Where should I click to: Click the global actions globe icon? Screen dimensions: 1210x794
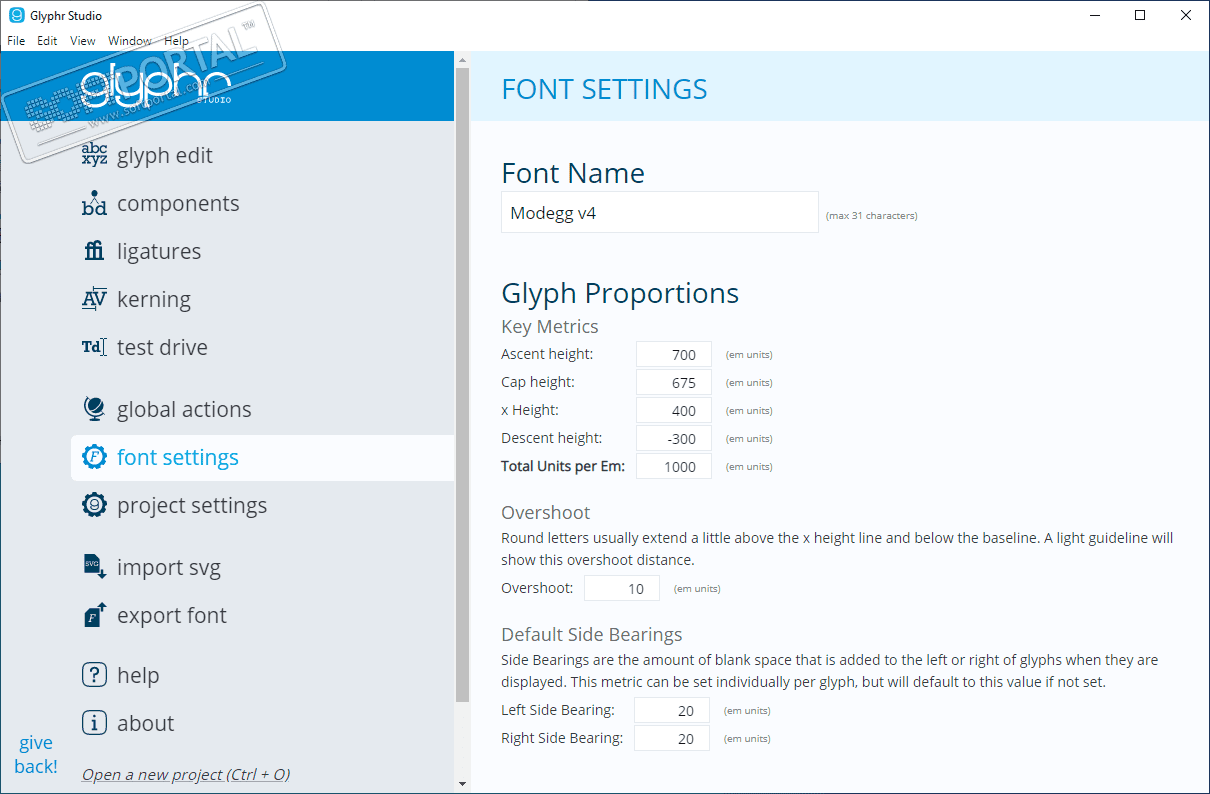pos(94,409)
